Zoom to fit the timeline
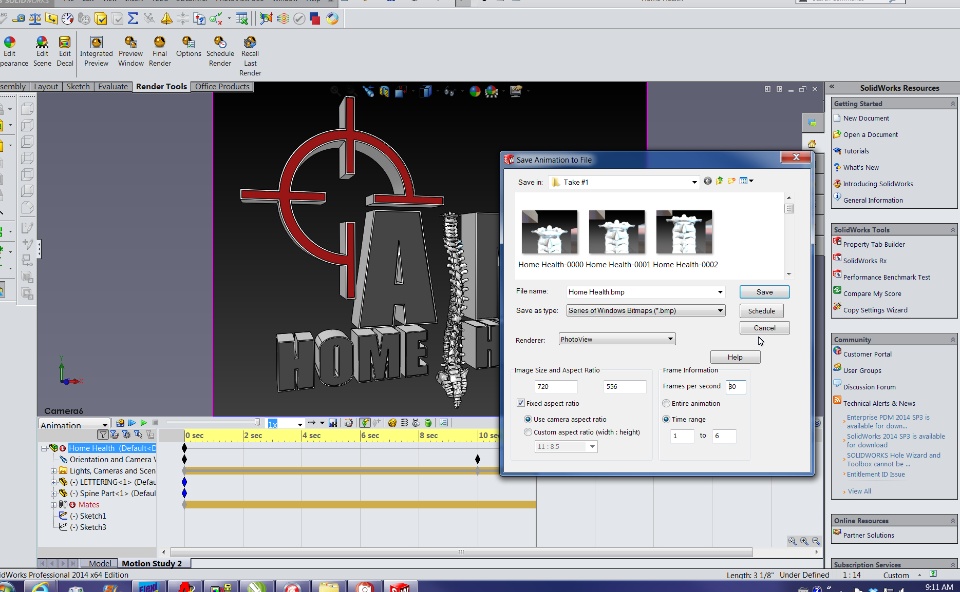 pos(792,541)
